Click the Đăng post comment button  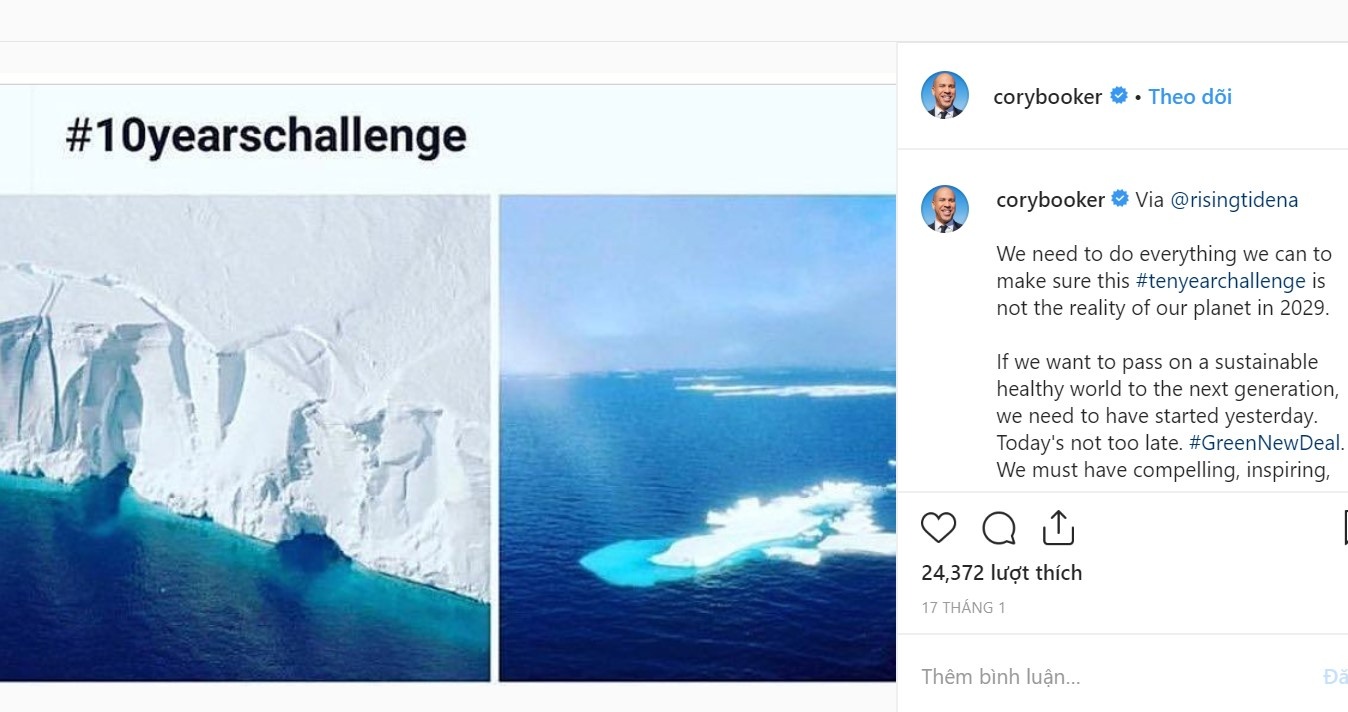point(1335,677)
